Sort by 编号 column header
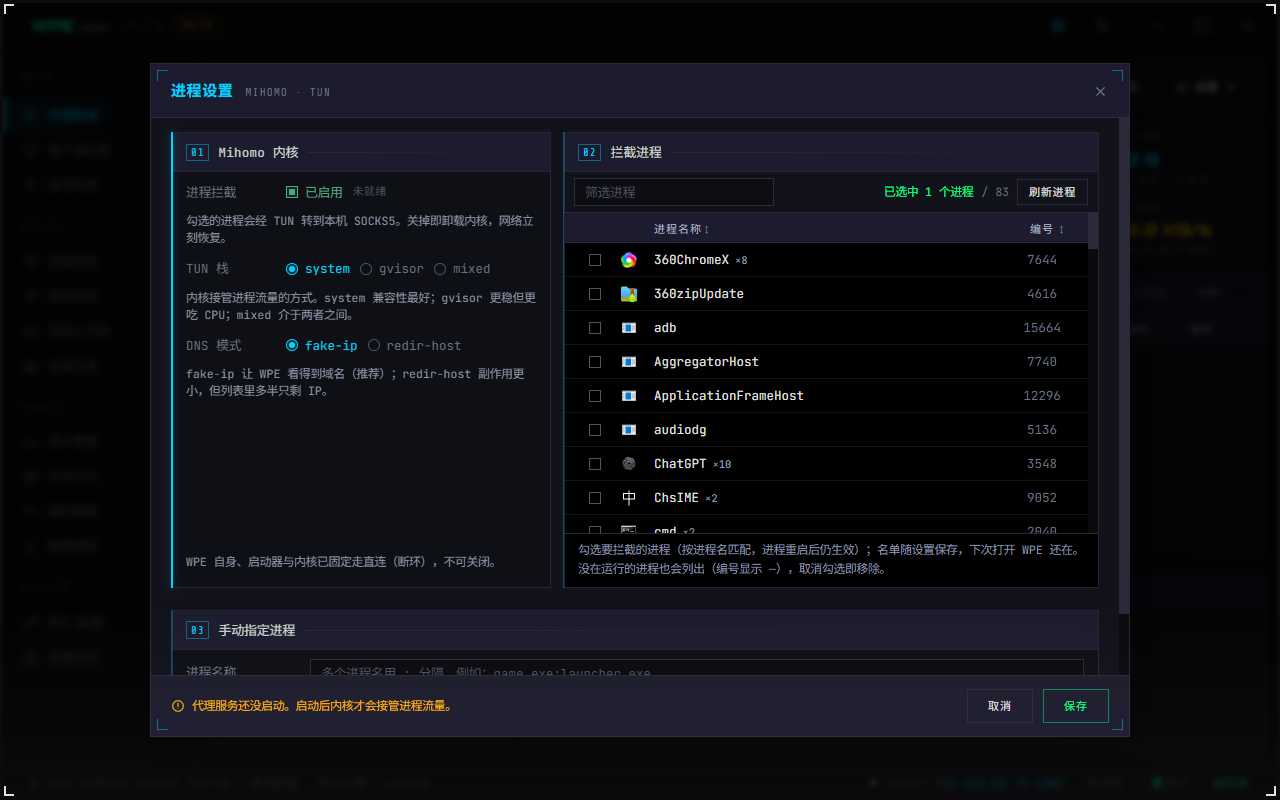The height and width of the screenshot is (800, 1280). click(x=1047, y=229)
